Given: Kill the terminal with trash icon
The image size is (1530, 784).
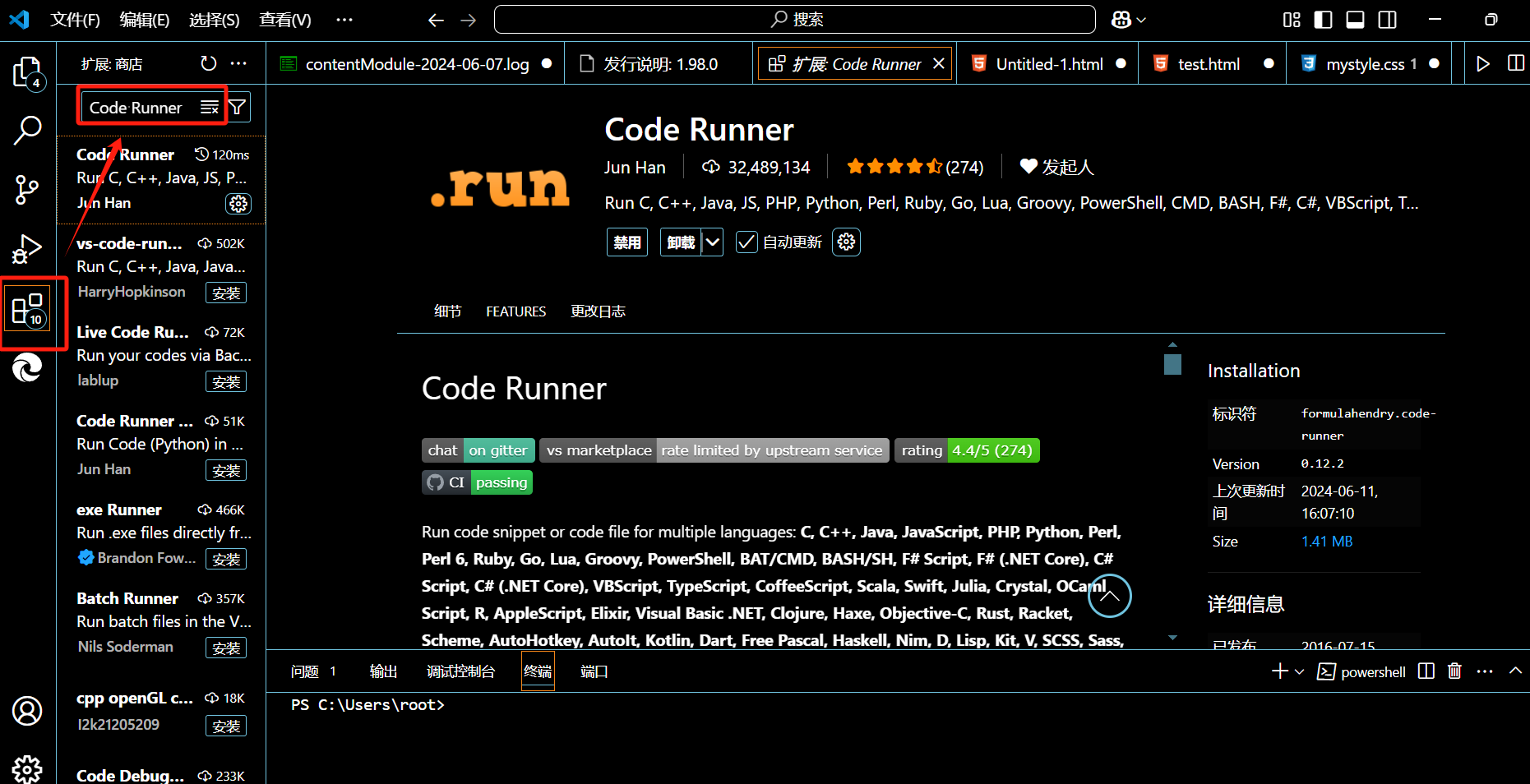Looking at the screenshot, I should (1455, 671).
